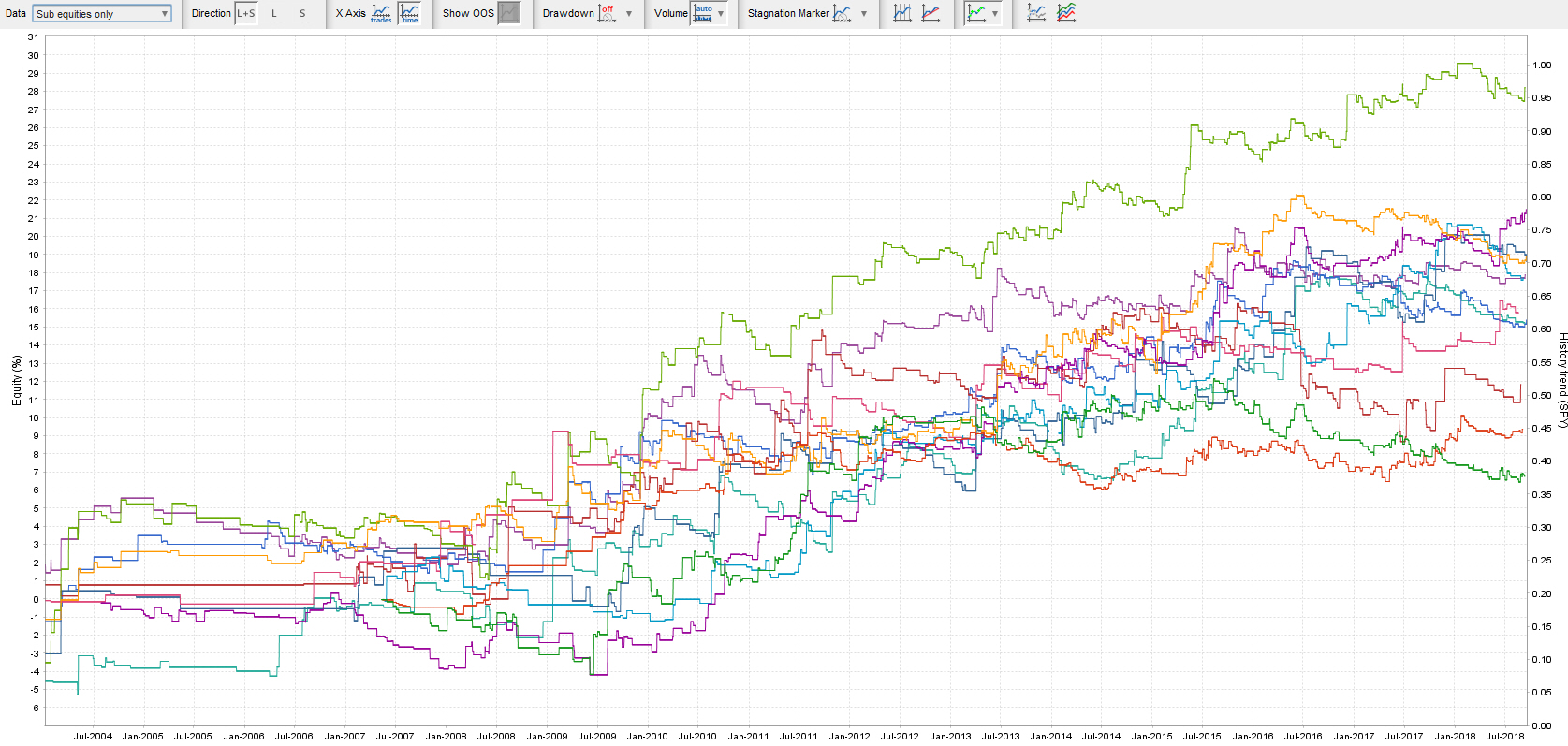The width and height of the screenshot is (1568, 746).
Task: Click the dashed comparison chart icon
Action: pyautogui.click(x=1036, y=13)
